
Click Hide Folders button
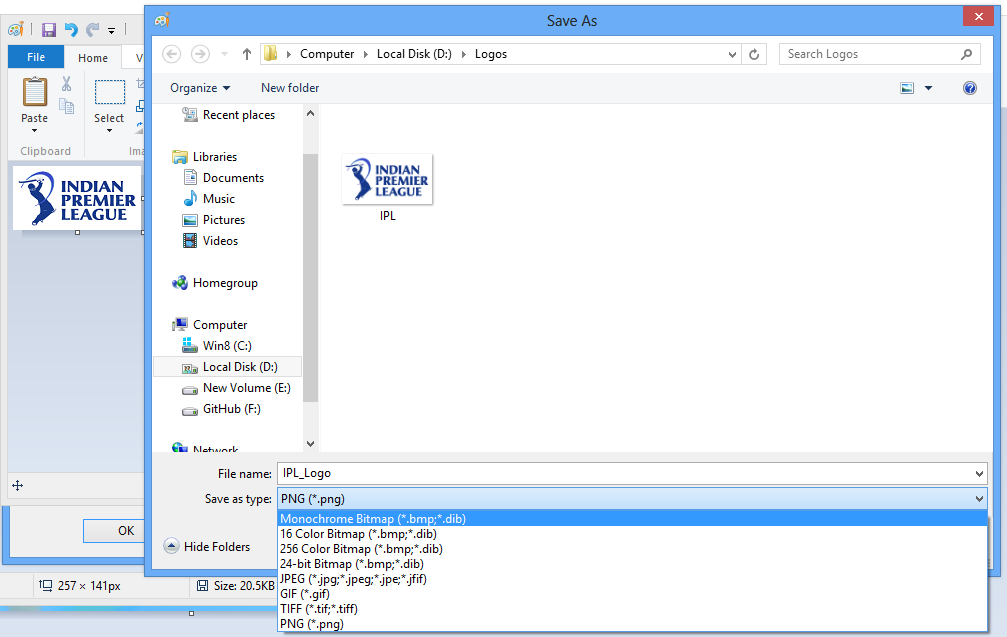pos(208,547)
